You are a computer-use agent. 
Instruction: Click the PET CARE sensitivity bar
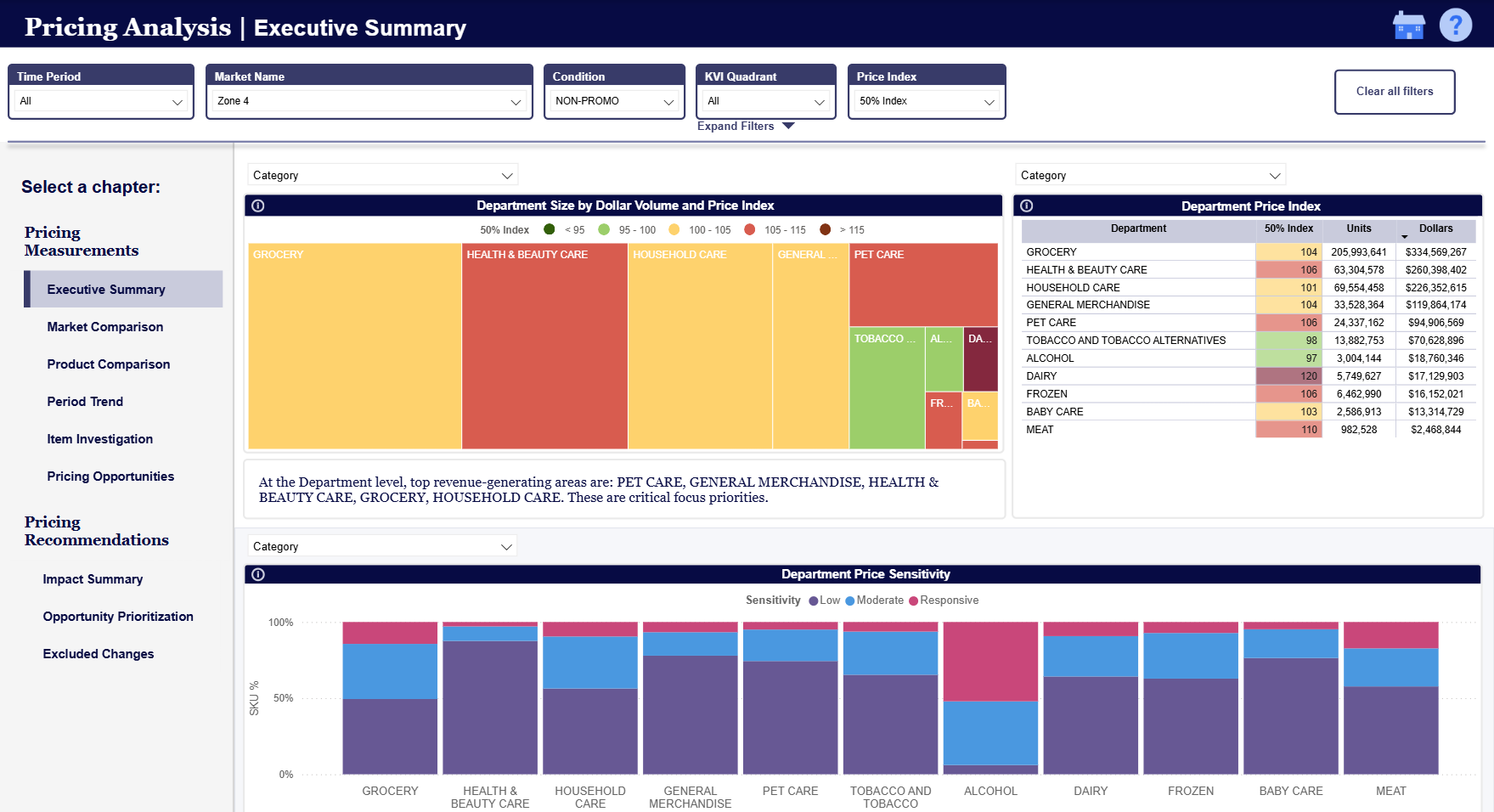click(x=790, y=698)
